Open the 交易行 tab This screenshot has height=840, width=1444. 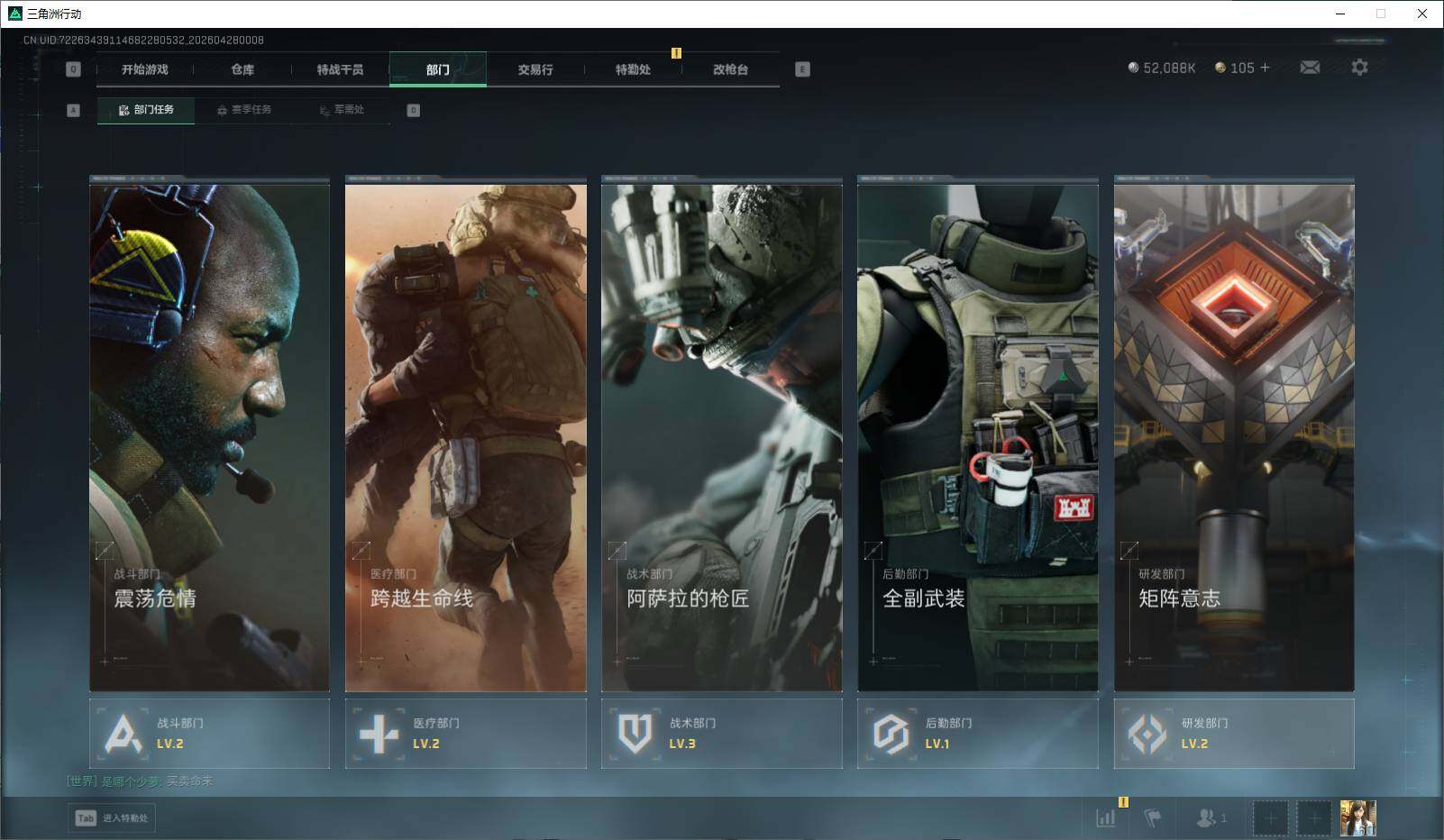pos(535,69)
